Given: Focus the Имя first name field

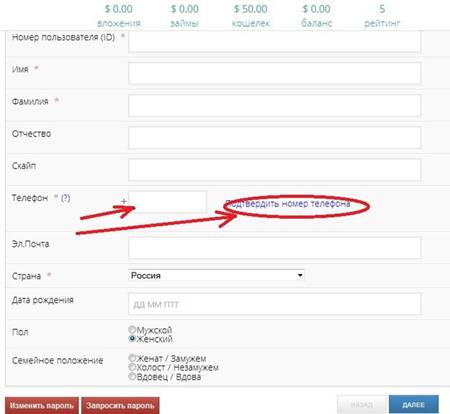Looking at the screenshot, I should click(x=274, y=73).
